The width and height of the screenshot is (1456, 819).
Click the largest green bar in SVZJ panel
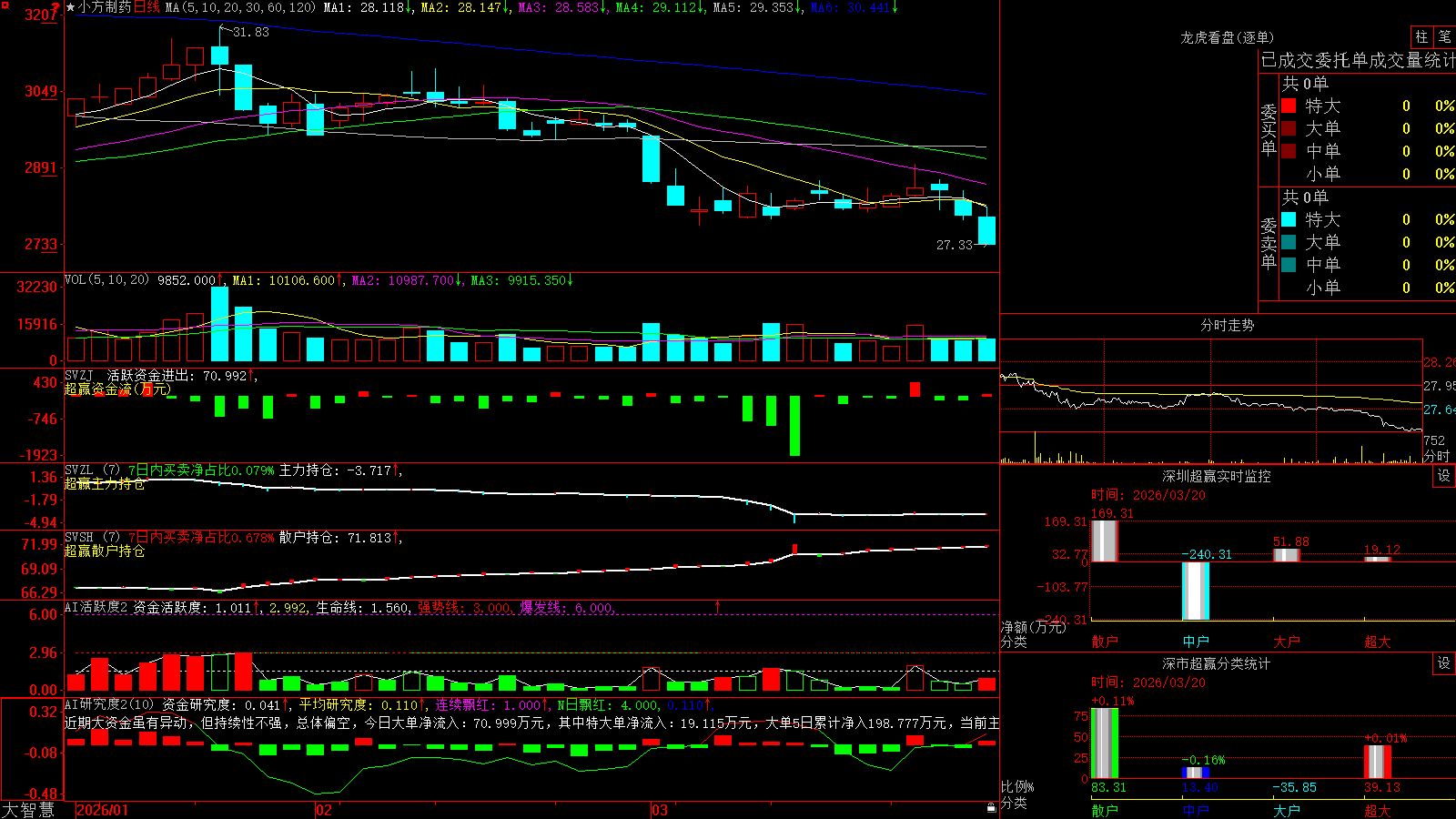[794, 426]
